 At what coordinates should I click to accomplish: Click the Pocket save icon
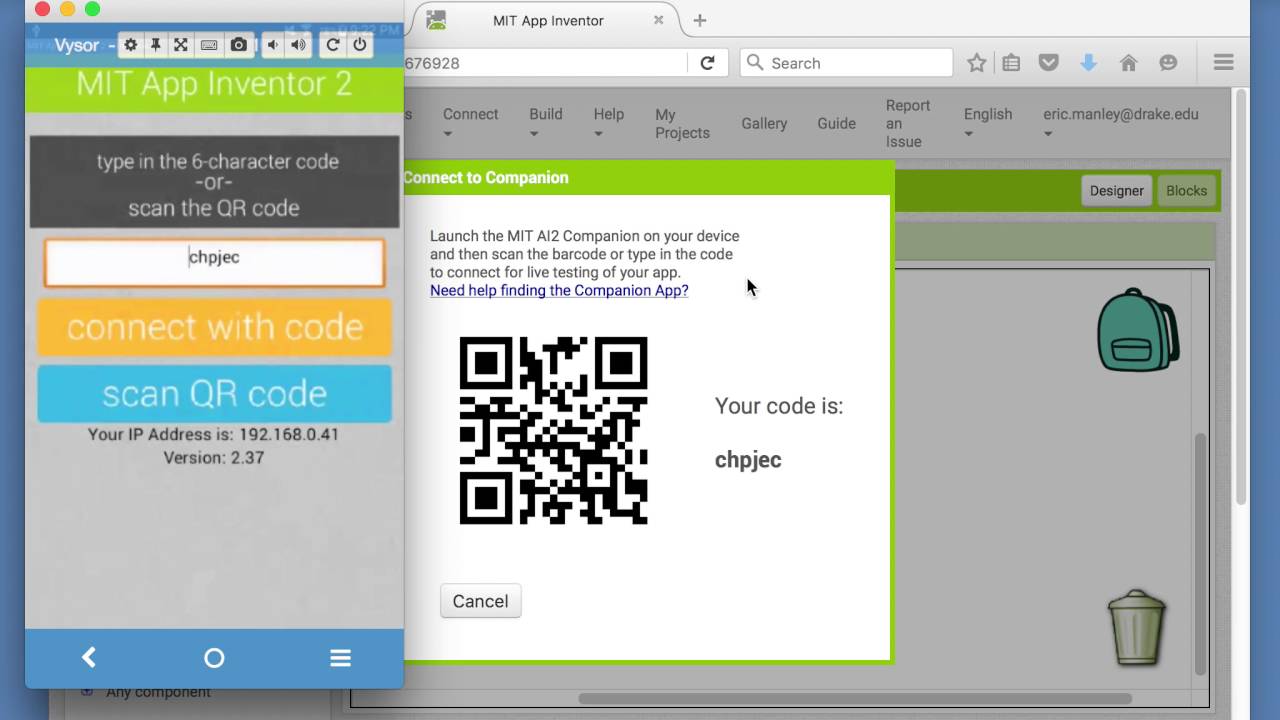coord(1048,63)
